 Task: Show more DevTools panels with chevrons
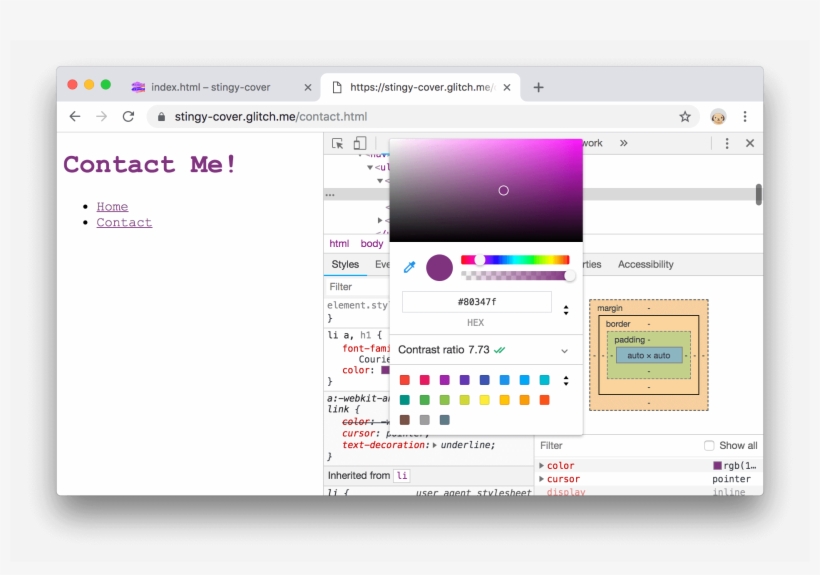point(623,143)
